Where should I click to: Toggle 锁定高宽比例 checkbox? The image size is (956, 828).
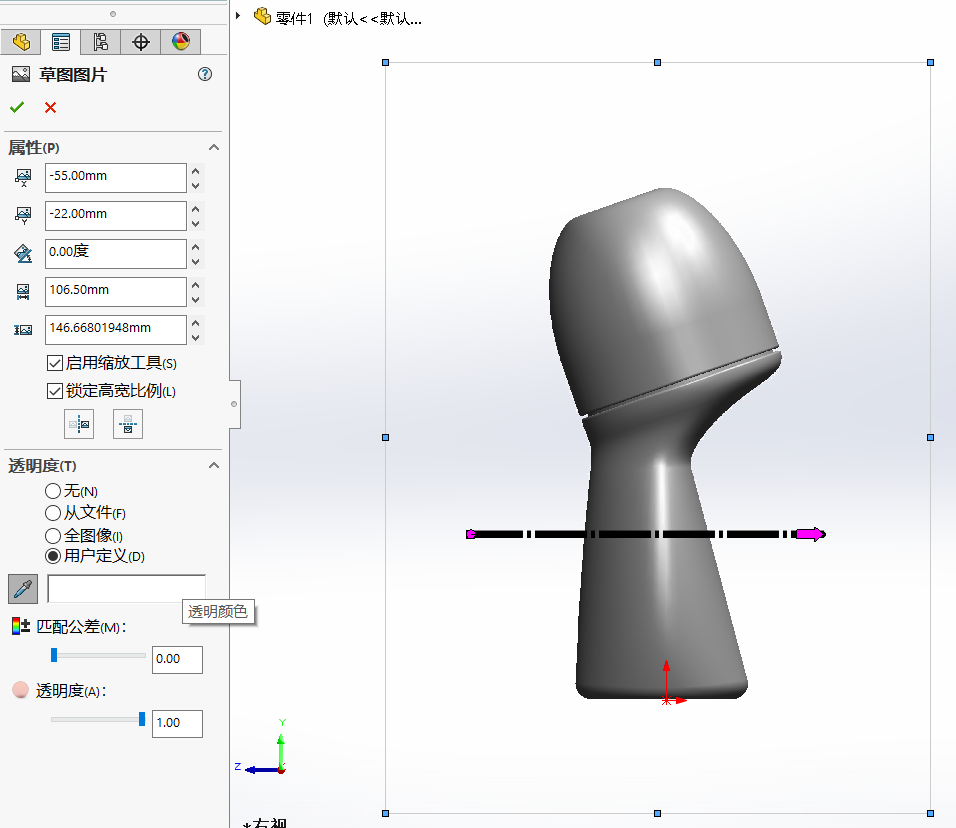(55, 391)
